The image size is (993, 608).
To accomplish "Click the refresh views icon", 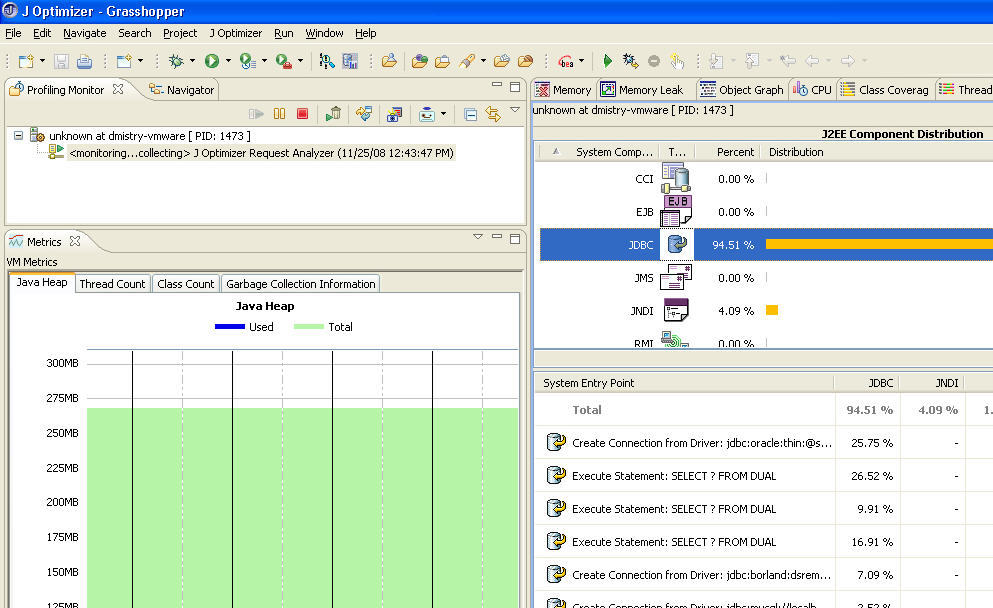I will 364,114.
